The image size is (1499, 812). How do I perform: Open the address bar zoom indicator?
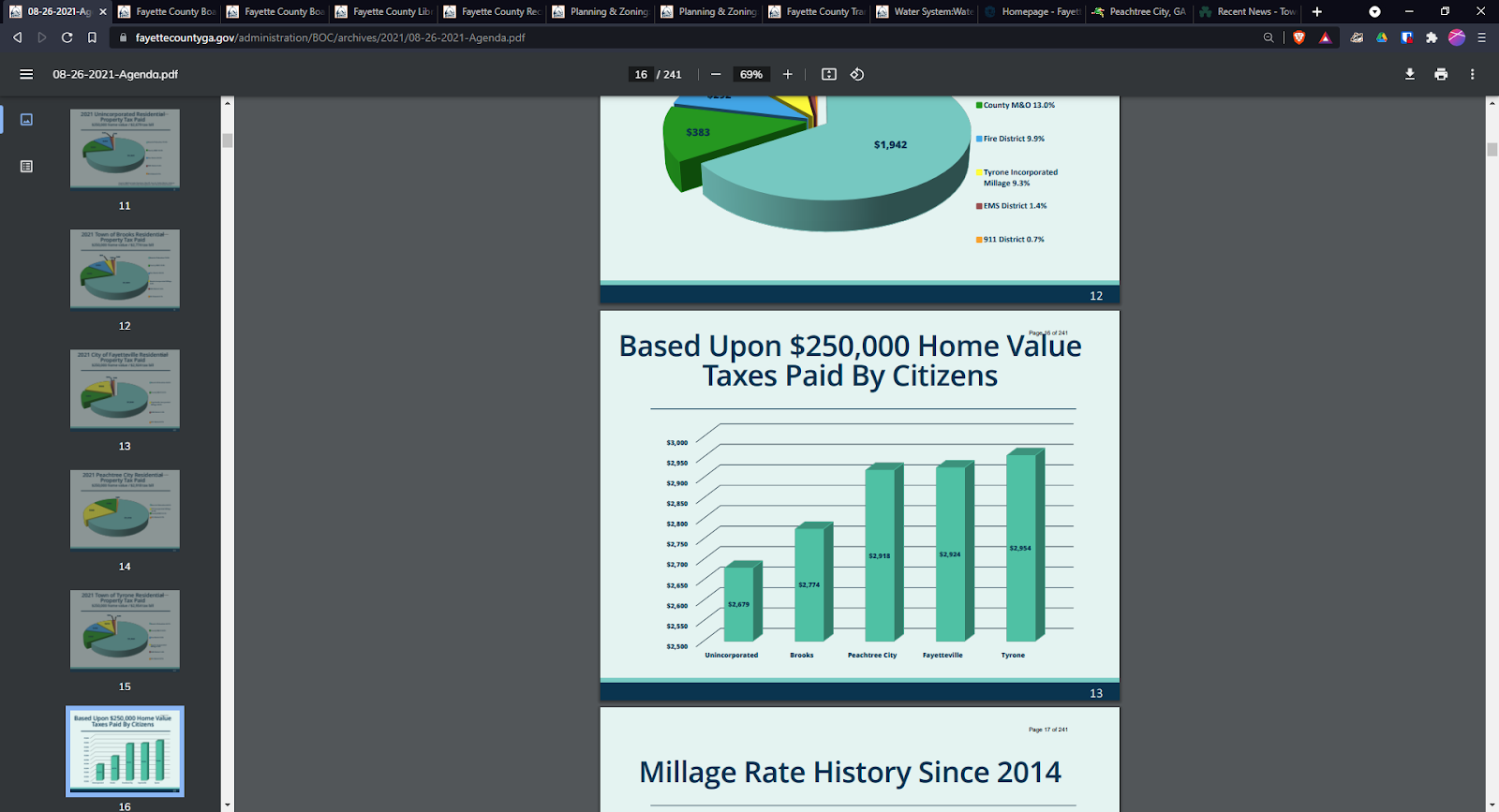[1269, 37]
